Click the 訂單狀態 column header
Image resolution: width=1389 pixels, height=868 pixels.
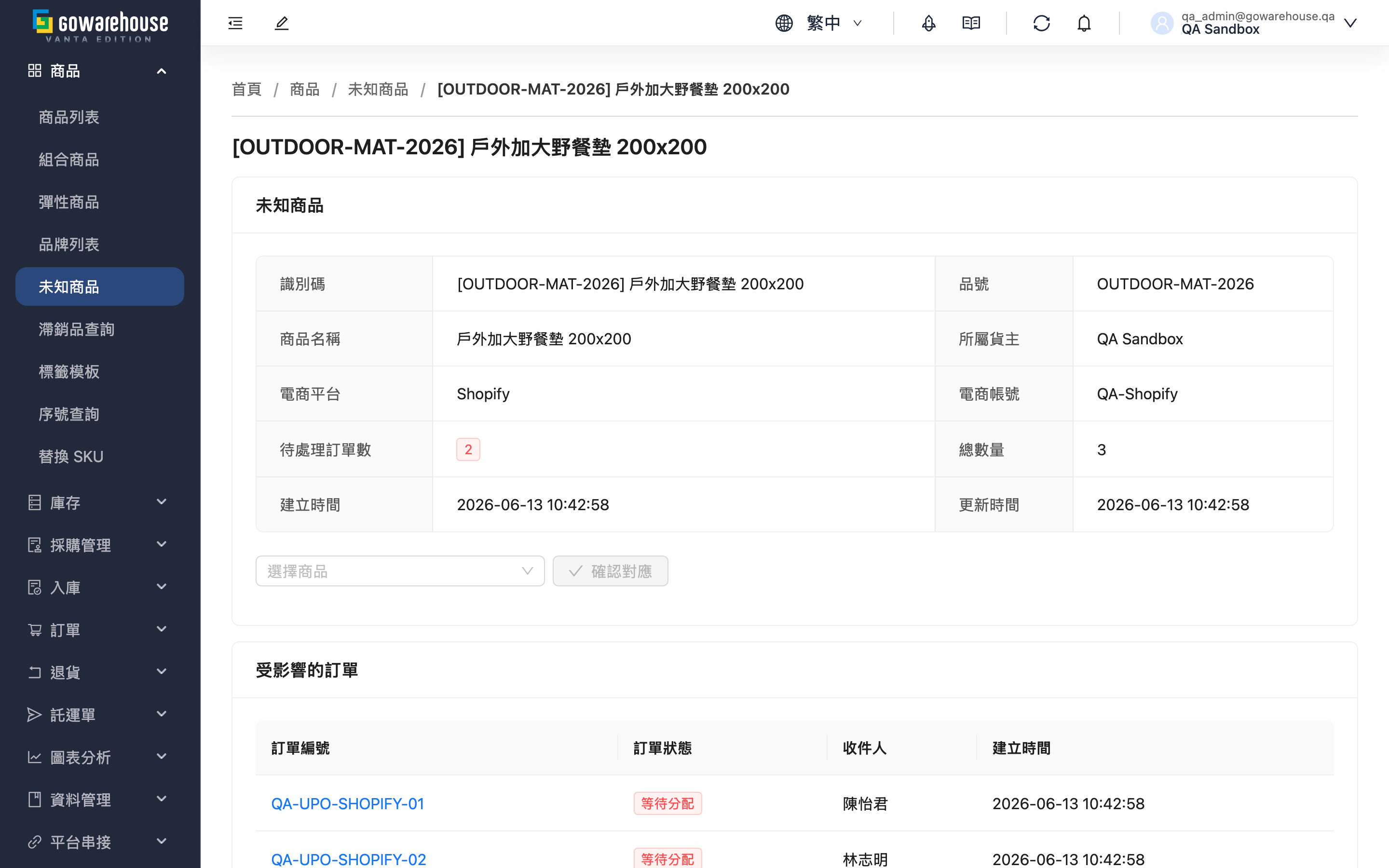click(x=662, y=748)
